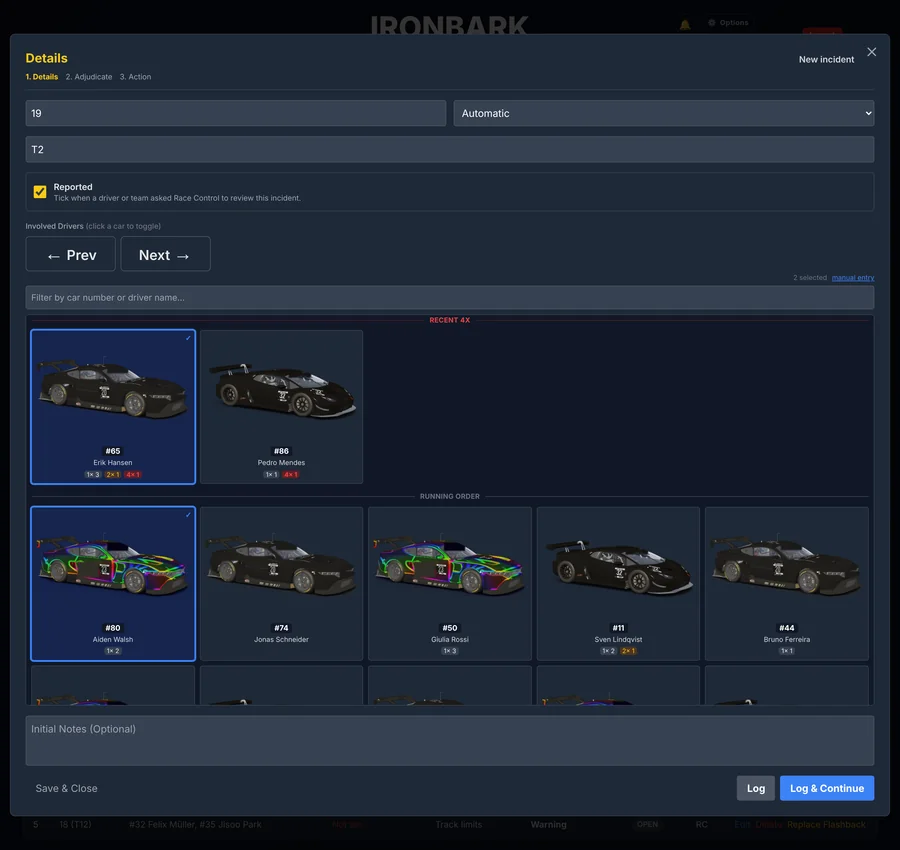
Task: Click the Initial Notes text area
Action: click(449, 740)
